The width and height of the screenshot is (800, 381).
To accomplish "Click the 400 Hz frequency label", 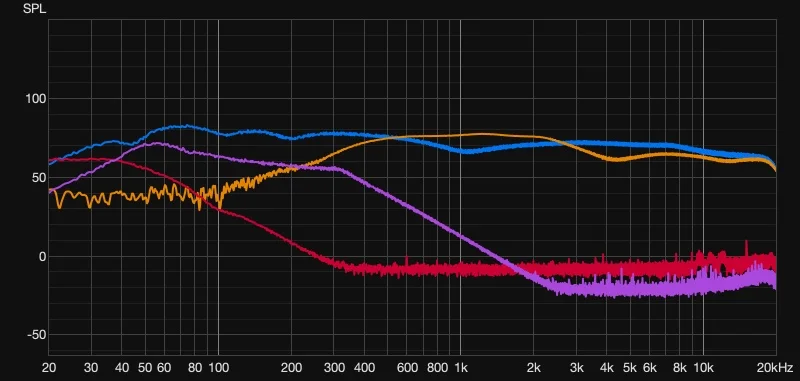I will (364, 367).
